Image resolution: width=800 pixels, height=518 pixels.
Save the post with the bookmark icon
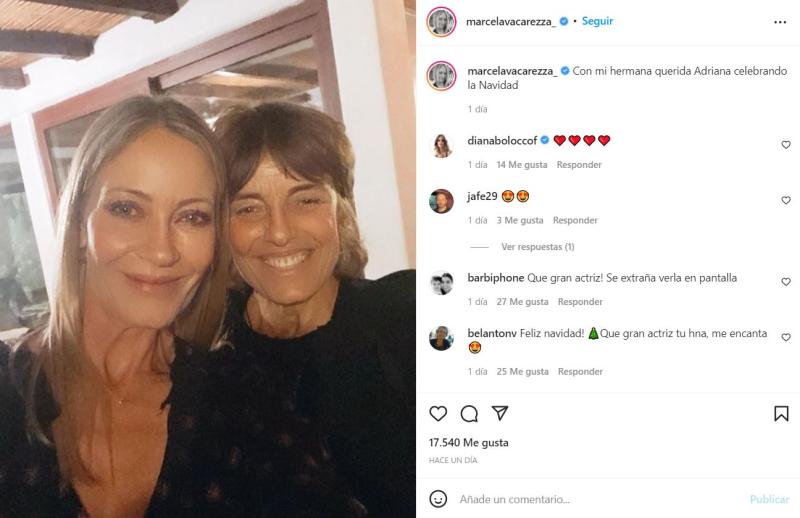click(x=781, y=413)
